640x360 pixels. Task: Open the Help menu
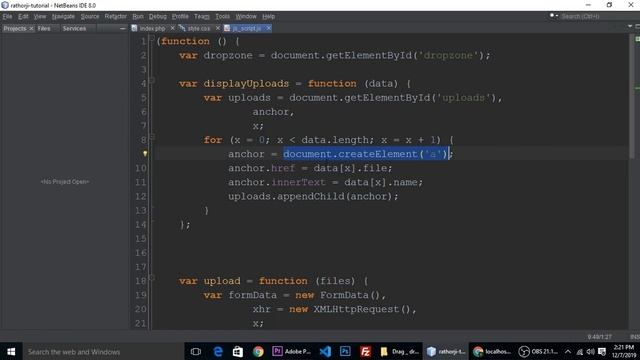coord(268,16)
